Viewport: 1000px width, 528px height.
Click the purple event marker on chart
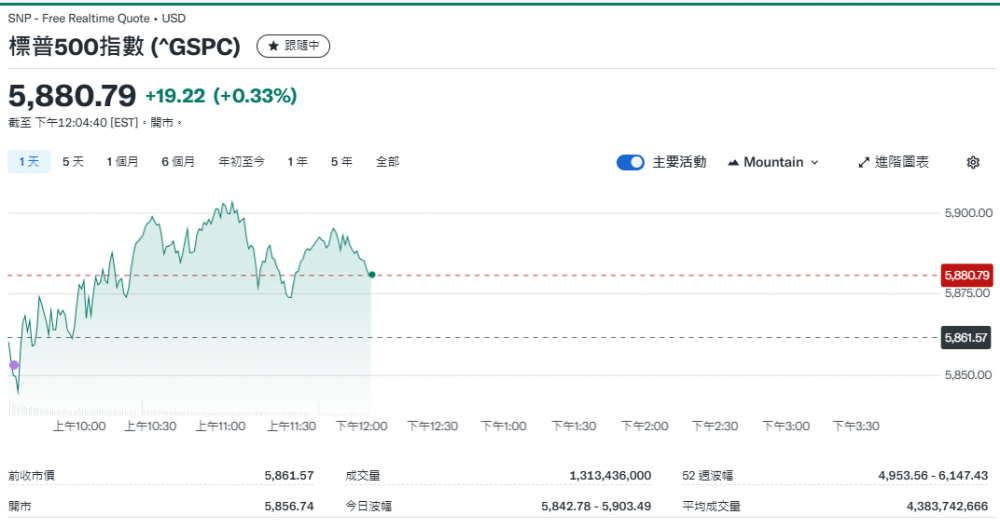tap(14, 365)
